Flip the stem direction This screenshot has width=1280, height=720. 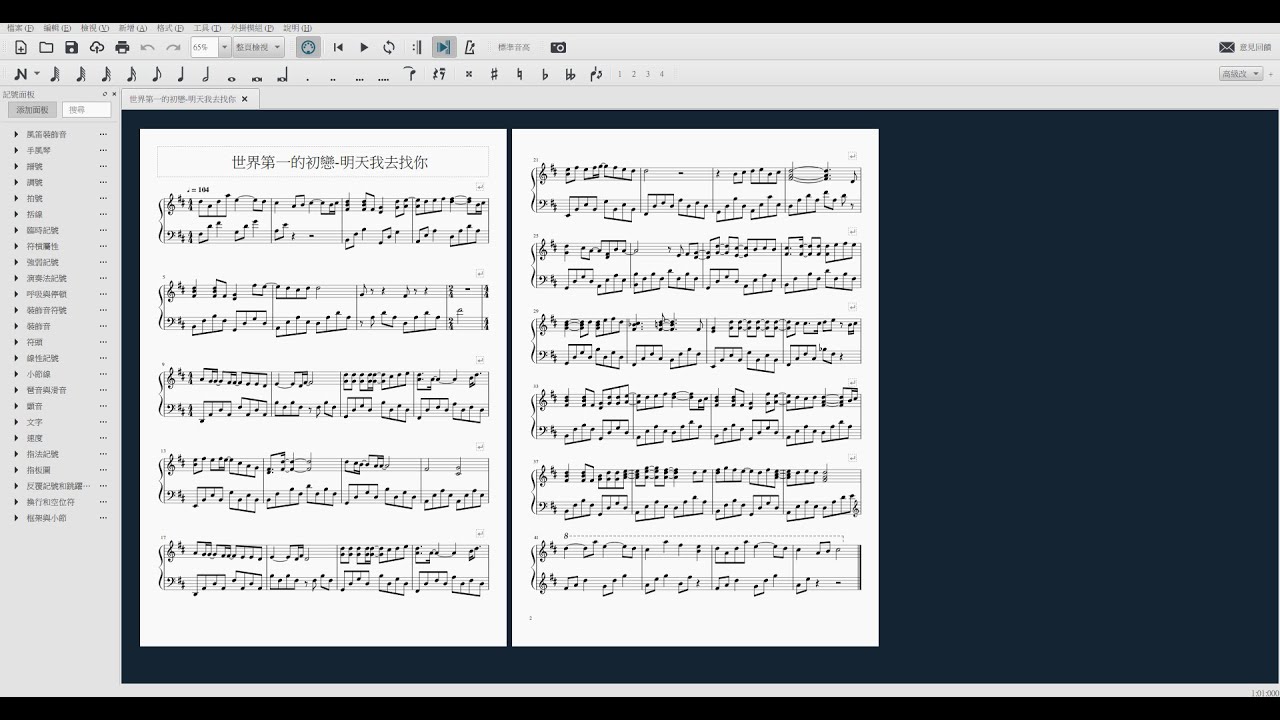(597, 74)
